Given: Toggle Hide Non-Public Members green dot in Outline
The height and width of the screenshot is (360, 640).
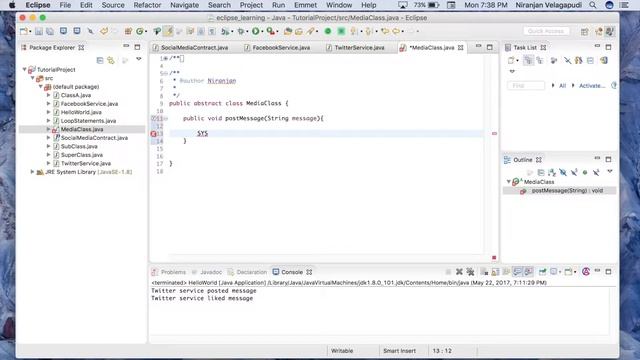Looking at the screenshot, I should click(x=585, y=172).
